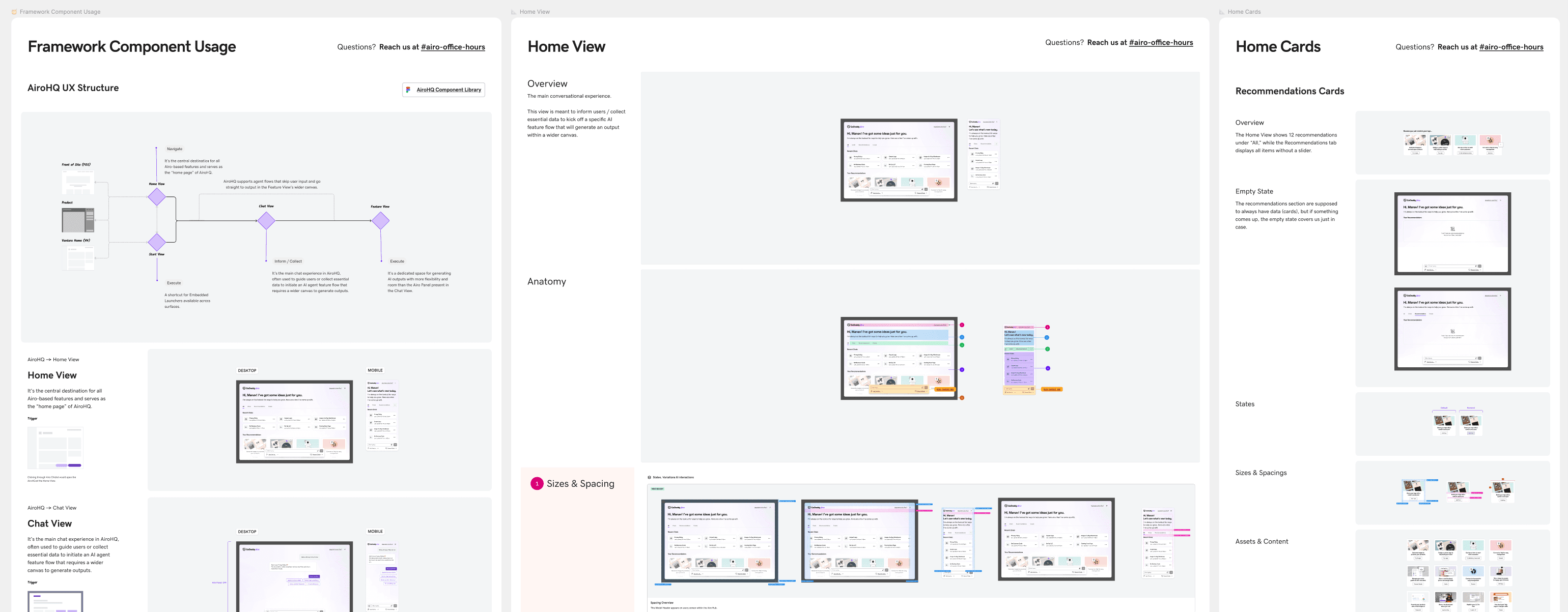1568x612 pixels.
Task: Select the Home View diamond node
Action: pyautogui.click(x=157, y=196)
